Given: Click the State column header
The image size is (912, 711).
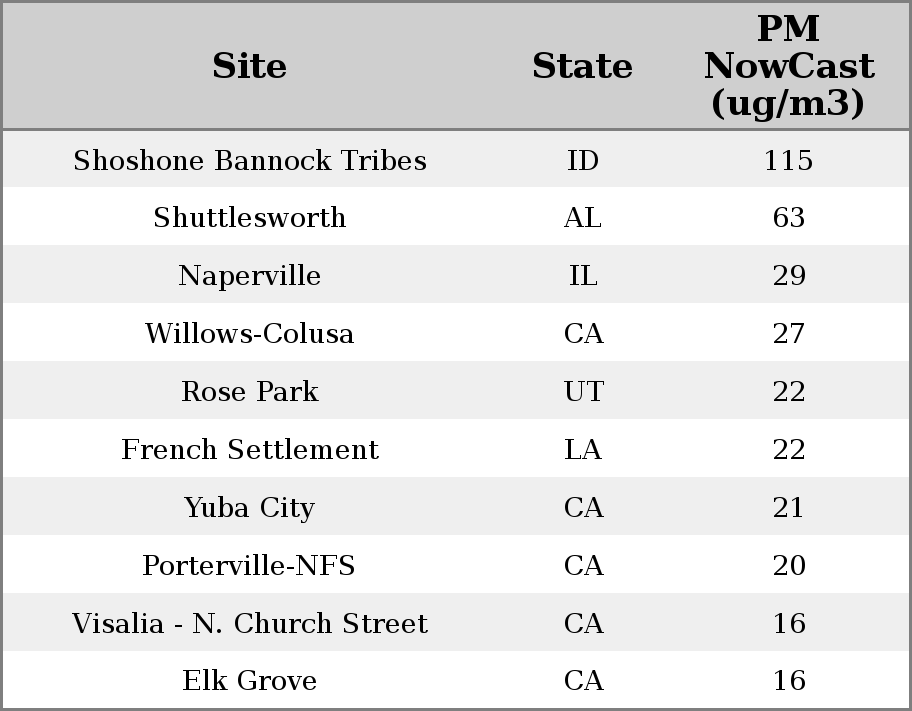Looking at the screenshot, I should point(582,67).
